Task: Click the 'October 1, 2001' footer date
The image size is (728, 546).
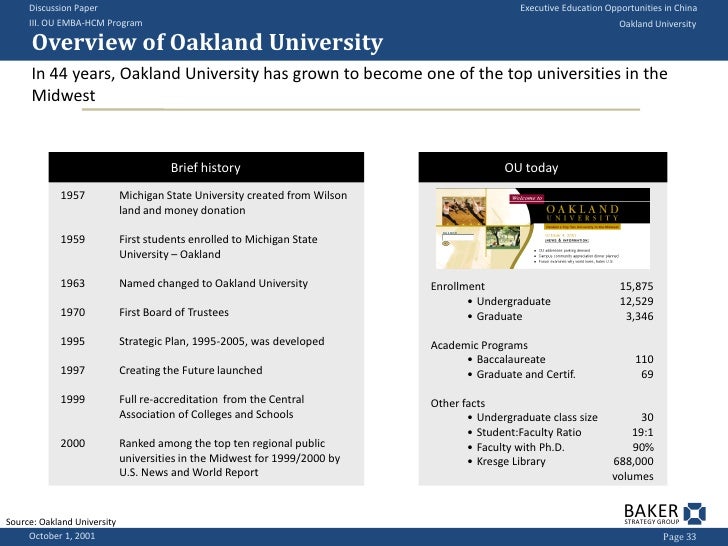Action: 62,536
